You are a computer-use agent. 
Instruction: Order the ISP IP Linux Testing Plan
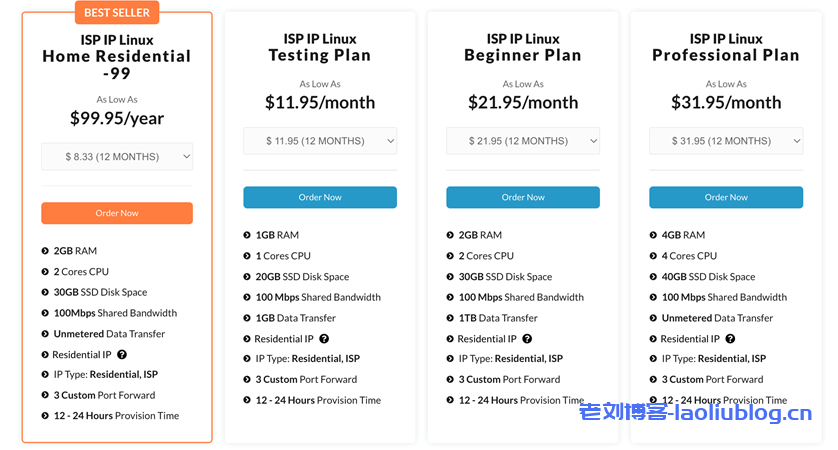click(x=320, y=197)
